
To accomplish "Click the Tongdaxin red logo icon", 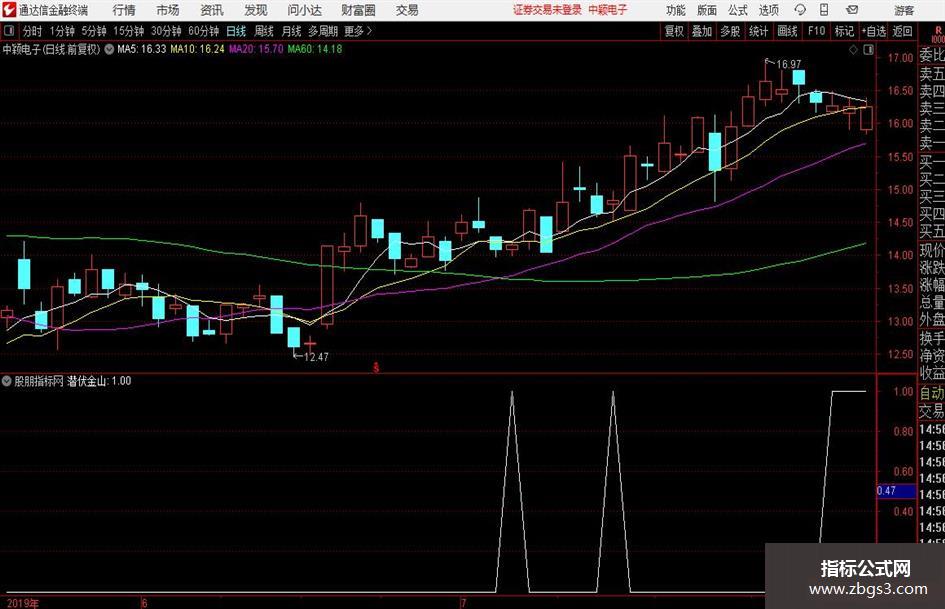I will tap(9, 10).
